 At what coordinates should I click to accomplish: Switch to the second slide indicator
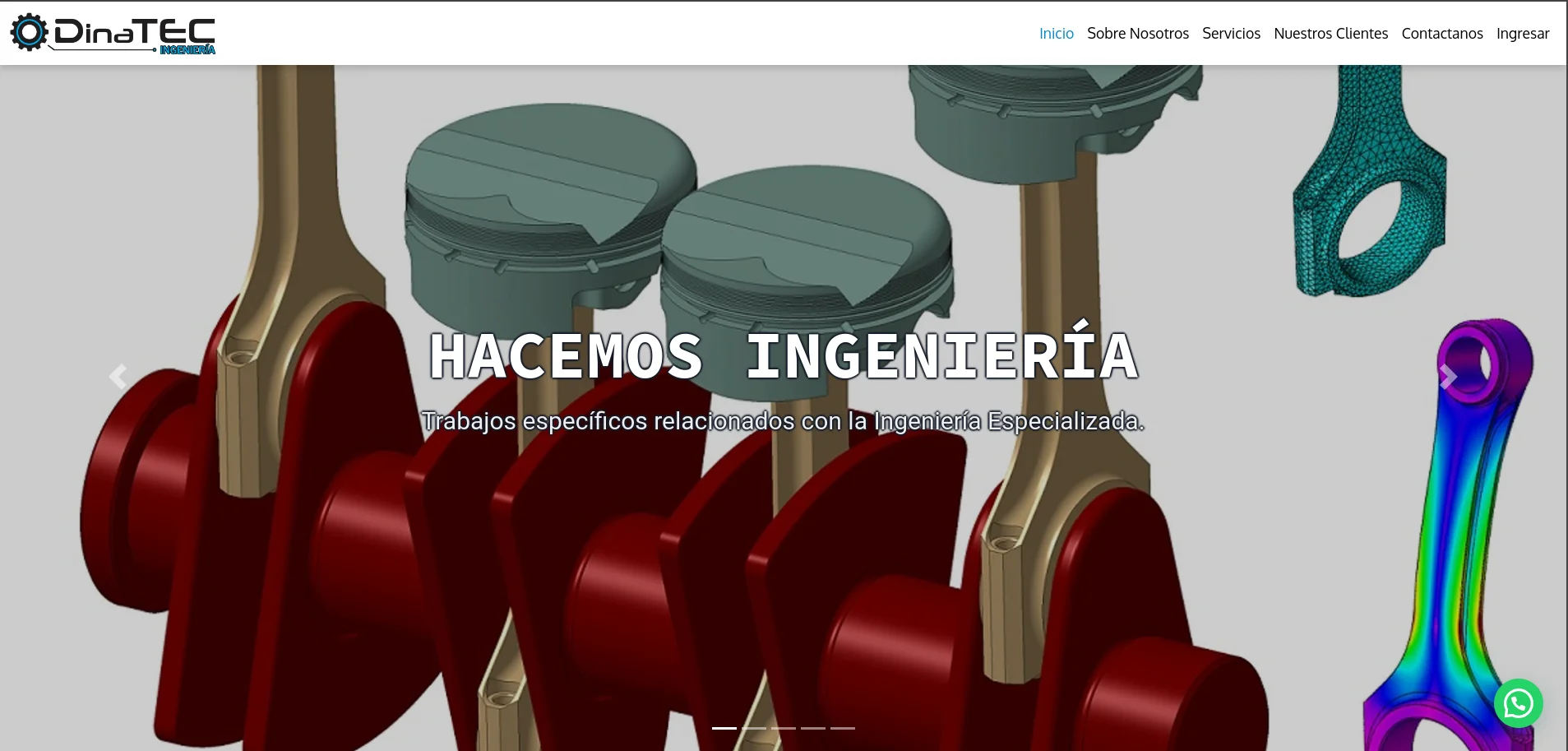point(754,728)
